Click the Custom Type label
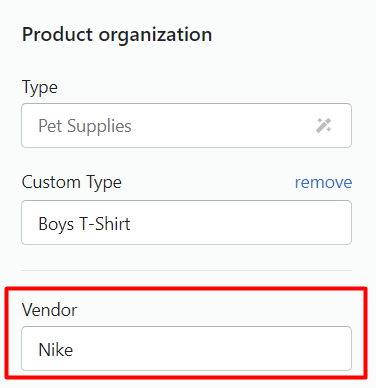The width and height of the screenshot is (376, 388). click(x=72, y=183)
